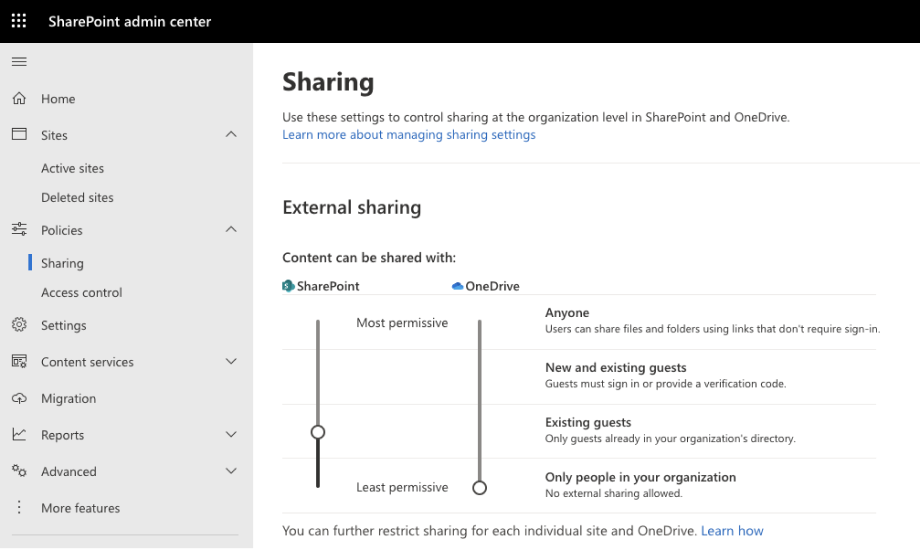Image resolution: width=920 pixels, height=549 pixels.
Task: Collapse the Sites section chevron
Action: (x=231, y=134)
